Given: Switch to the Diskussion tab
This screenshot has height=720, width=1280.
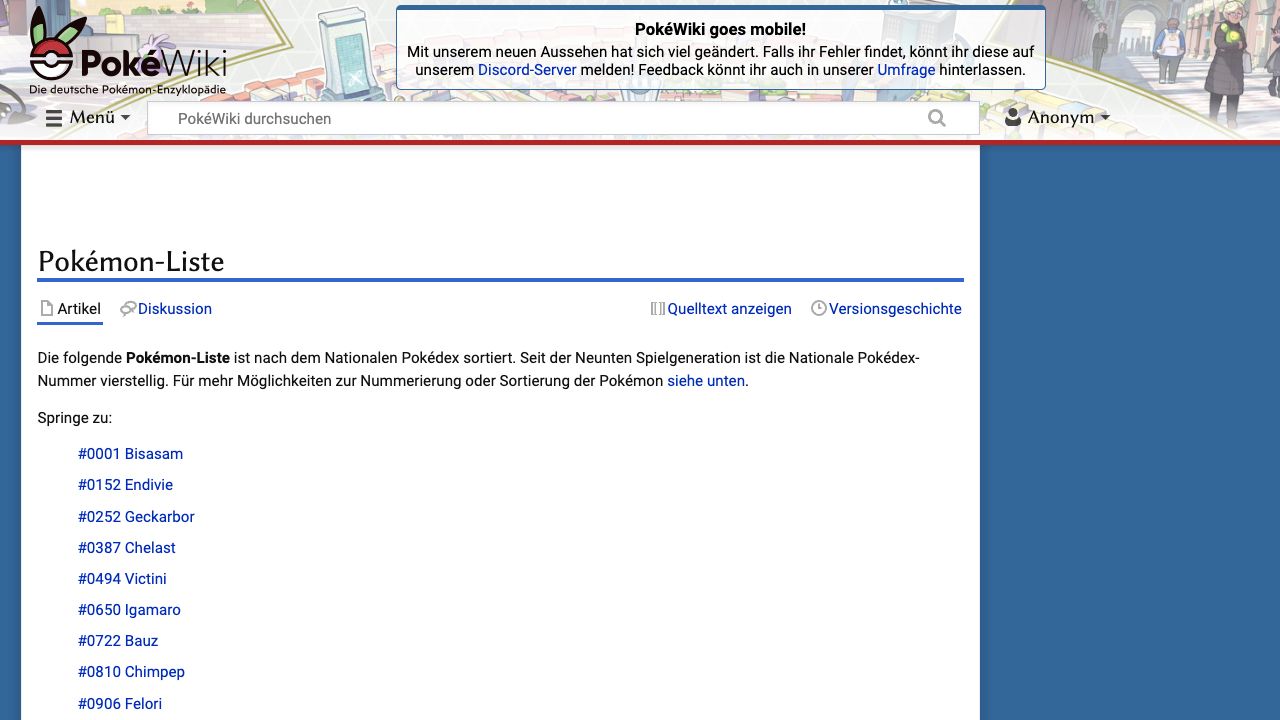Looking at the screenshot, I should [175, 309].
